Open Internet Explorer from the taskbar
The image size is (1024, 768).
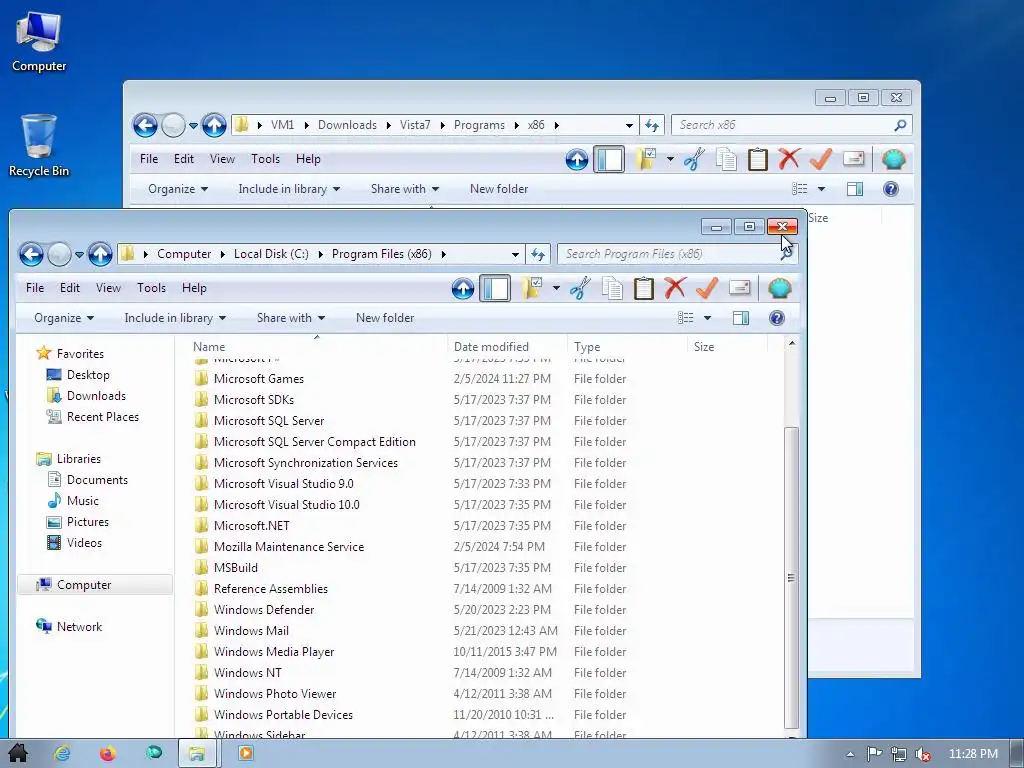click(62, 754)
